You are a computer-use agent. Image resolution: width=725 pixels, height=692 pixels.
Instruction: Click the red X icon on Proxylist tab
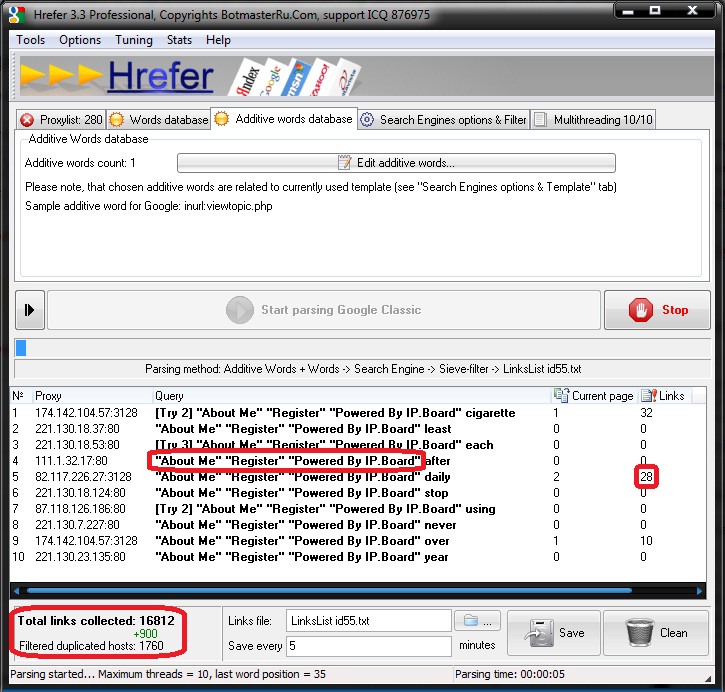click(x=27, y=120)
